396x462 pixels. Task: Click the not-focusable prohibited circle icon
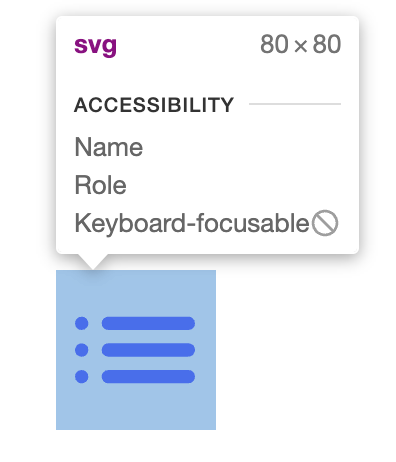coord(325,223)
